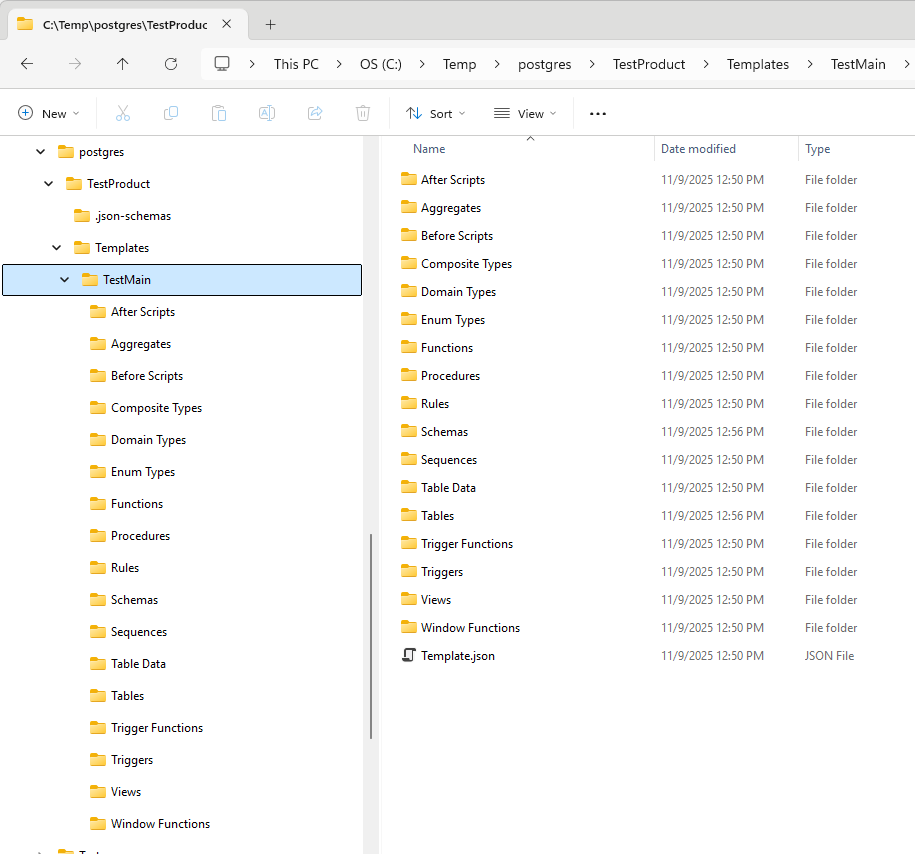Screen dimensions: 915x860
Task: Click the Copy icon in the toolbar
Action: click(170, 113)
